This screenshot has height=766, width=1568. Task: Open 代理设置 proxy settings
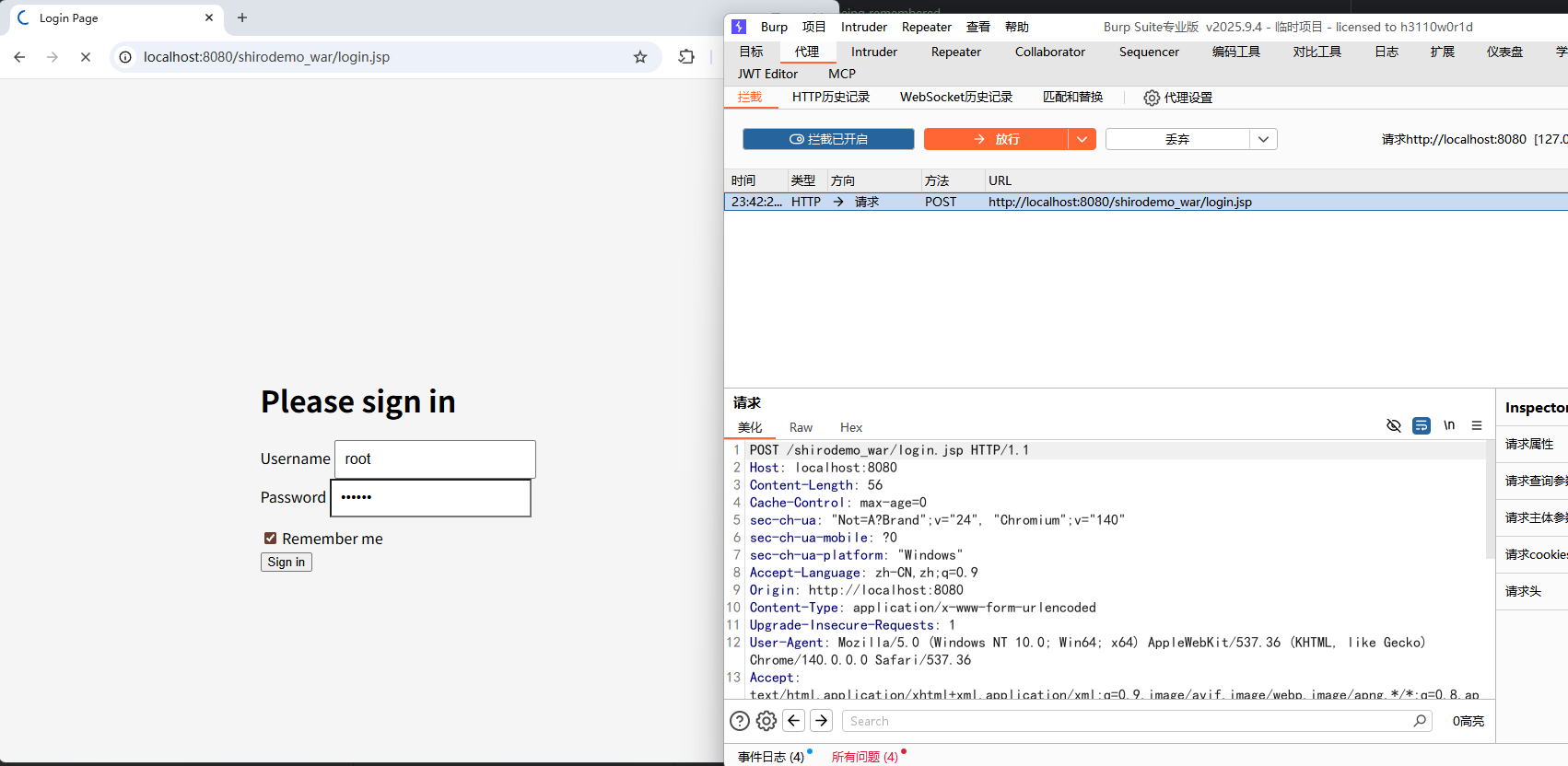click(1177, 98)
